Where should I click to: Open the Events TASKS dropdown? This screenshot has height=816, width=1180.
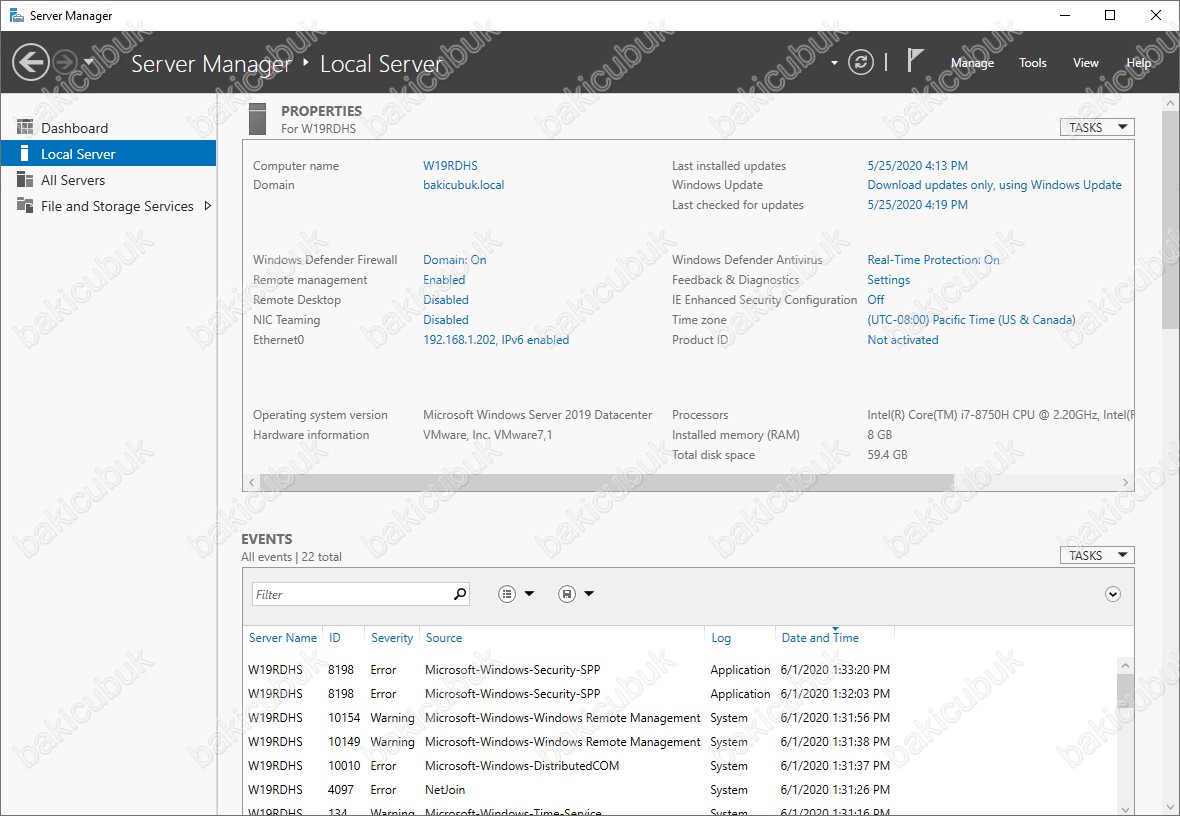(1096, 556)
